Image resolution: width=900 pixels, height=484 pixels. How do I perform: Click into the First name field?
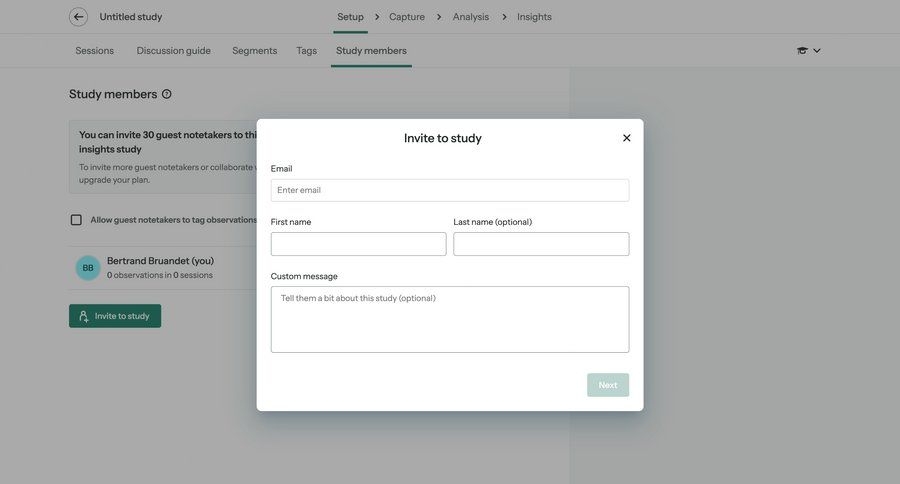click(x=358, y=244)
